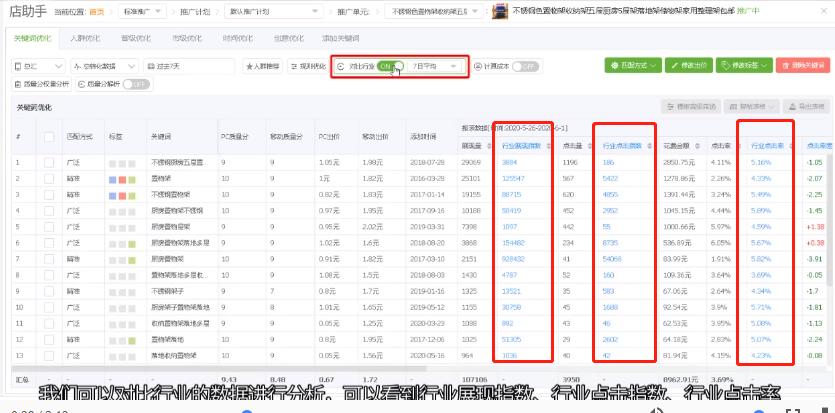The height and width of the screenshot is (413, 835).
Task: Click the horizontal table scrollbar
Action: (x=218, y=368)
